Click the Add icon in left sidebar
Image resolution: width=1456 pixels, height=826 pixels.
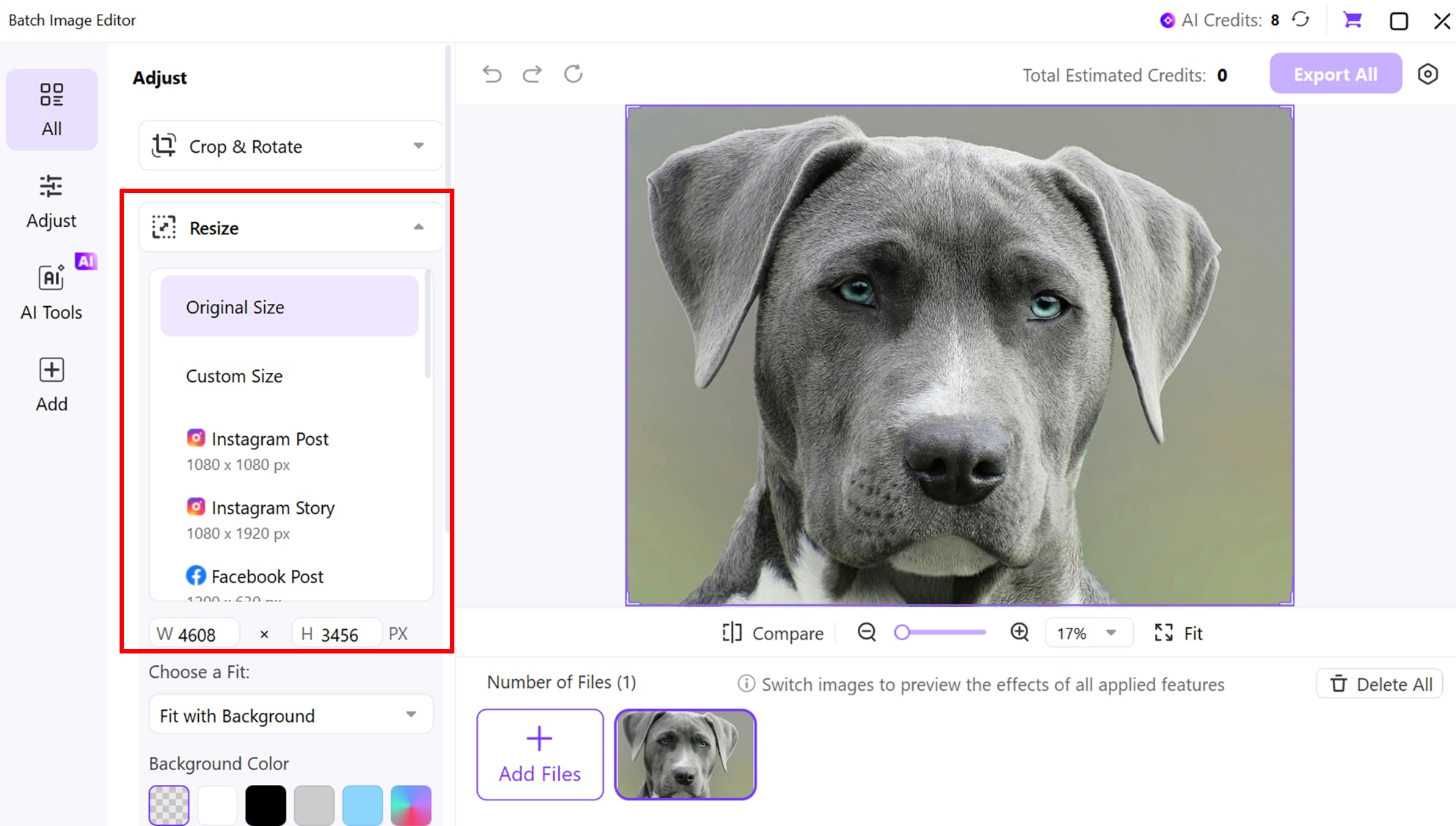[x=51, y=382]
